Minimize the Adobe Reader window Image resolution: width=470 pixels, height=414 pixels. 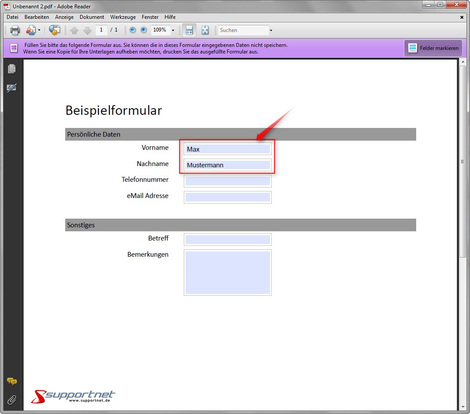click(429, 5)
